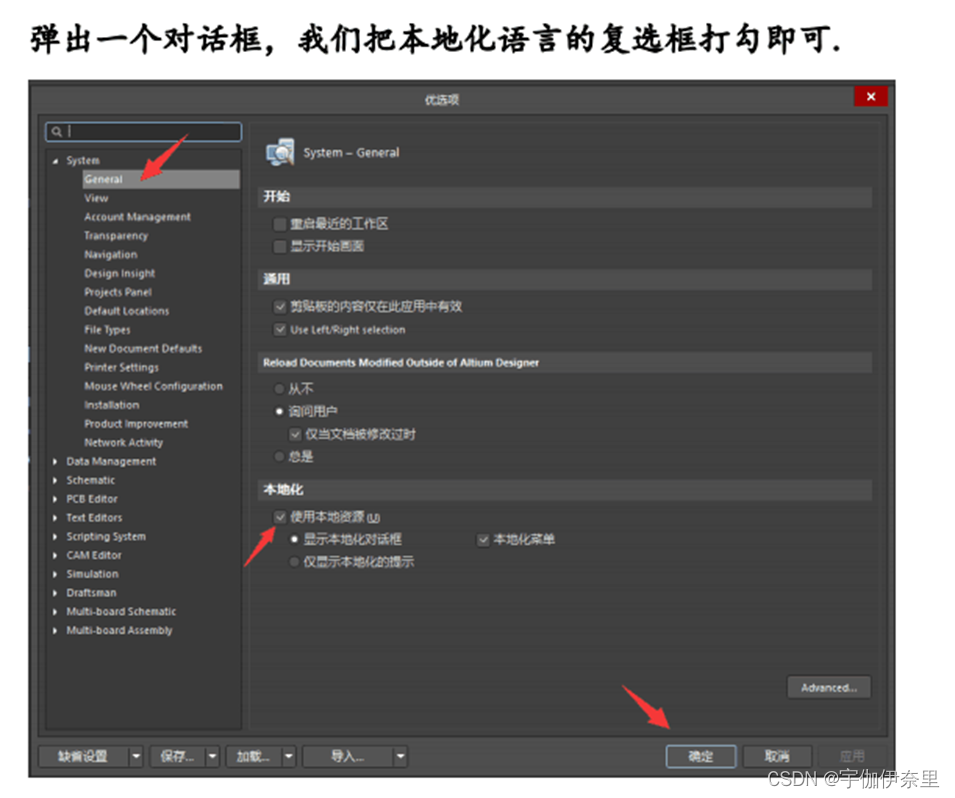Expand the Text Editors node
Image resolution: width=955 pixels, height=798 pixels.
[x=55, y=518]
